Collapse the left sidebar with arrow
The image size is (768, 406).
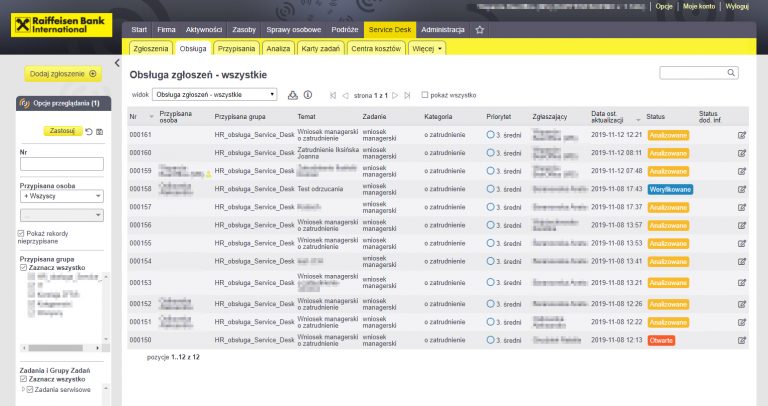click(x=117, y=63)
